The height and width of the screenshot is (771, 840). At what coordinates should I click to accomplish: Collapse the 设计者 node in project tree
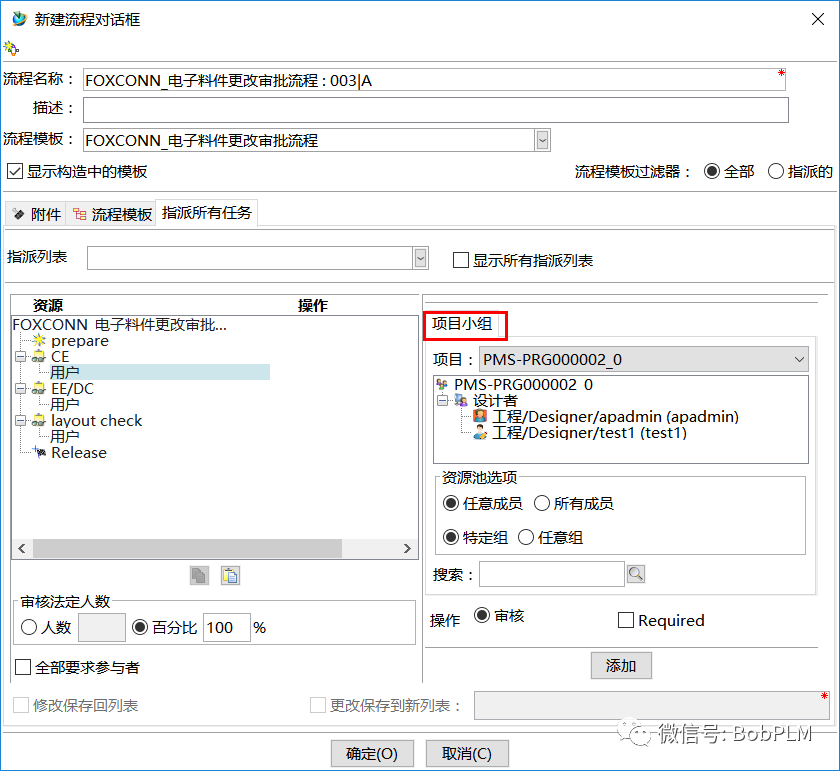tap(442, 400)
